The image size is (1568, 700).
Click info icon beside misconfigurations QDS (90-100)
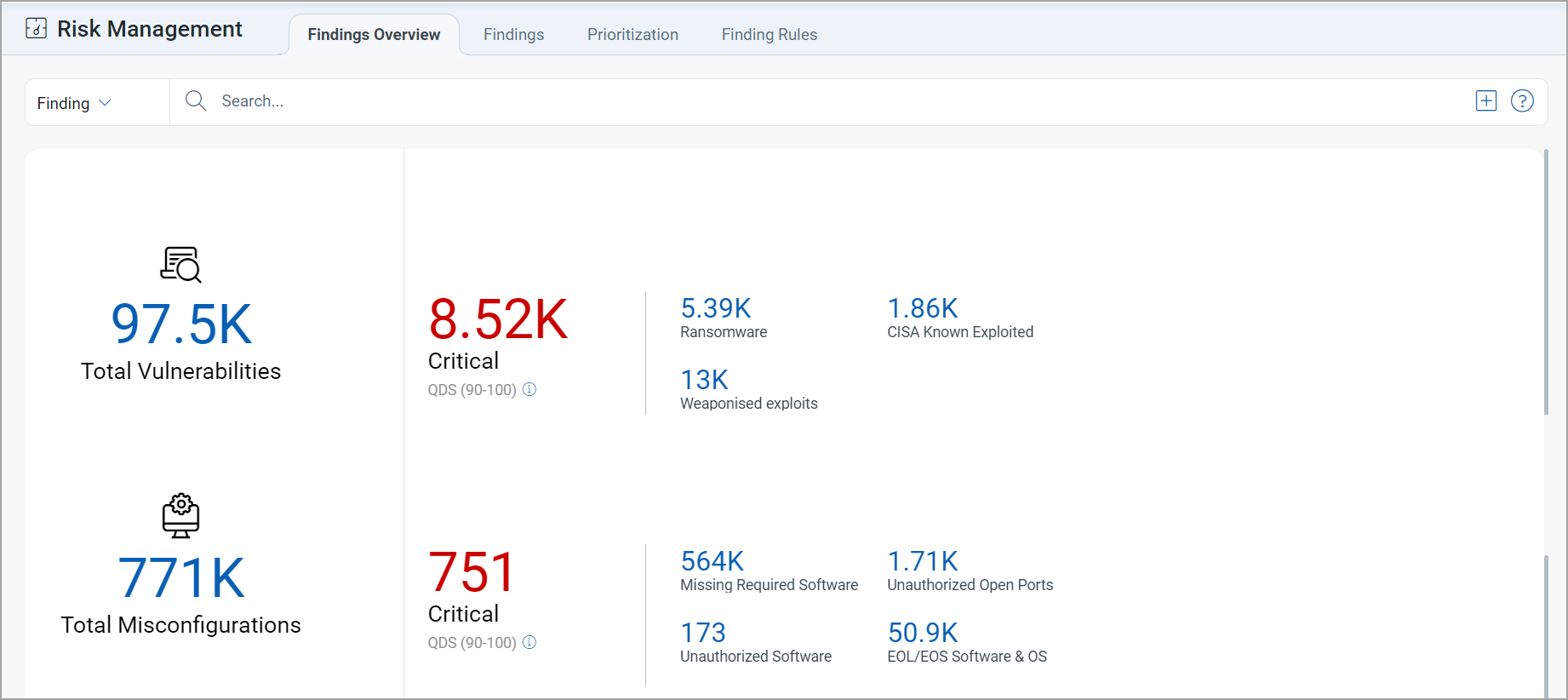point(529,642)
